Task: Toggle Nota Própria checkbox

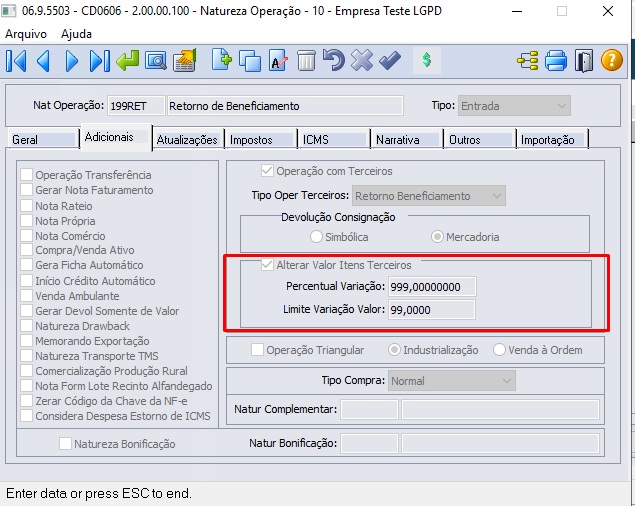Action: [27, 220]
